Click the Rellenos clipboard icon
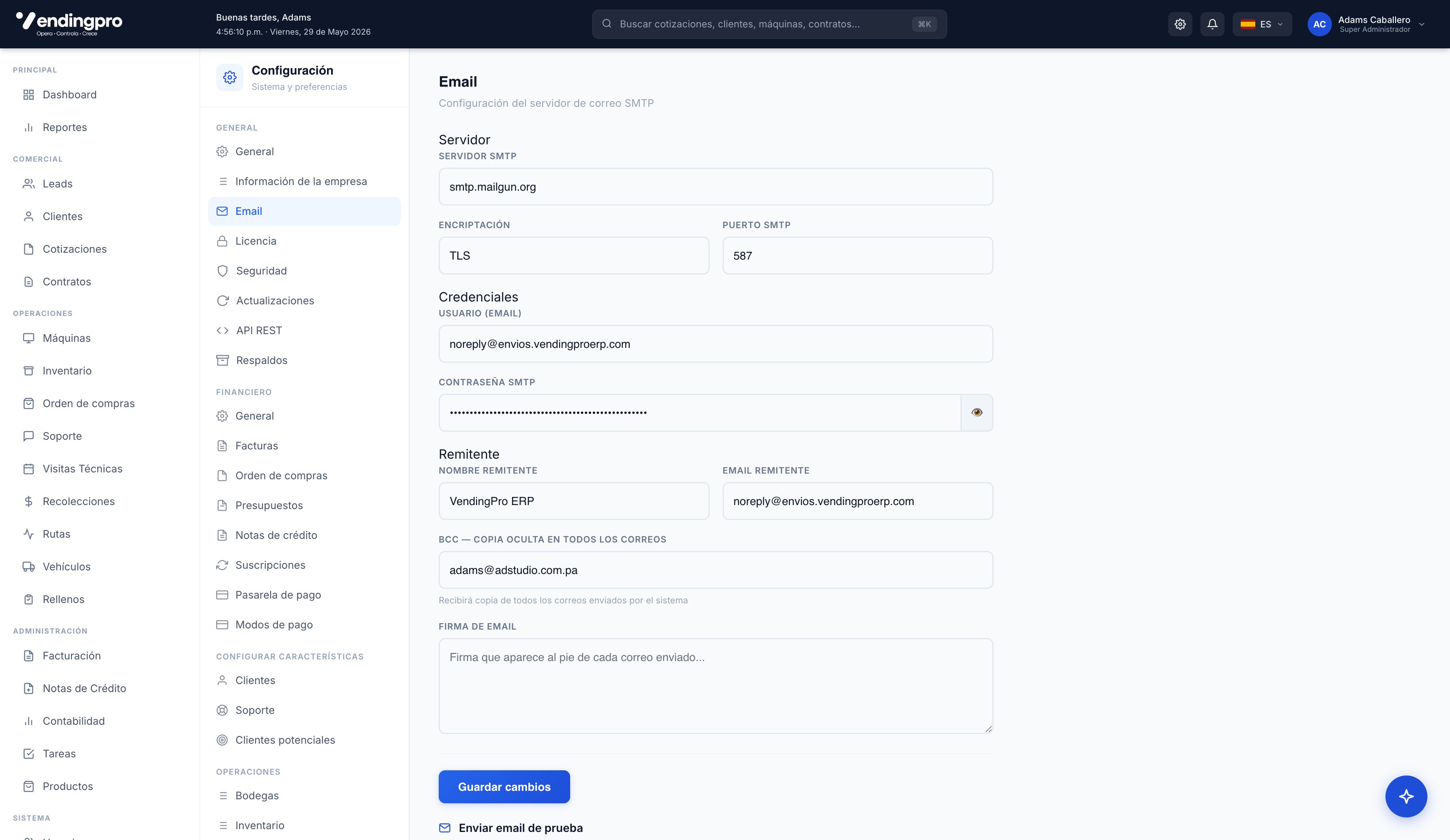Screen dimensions: 1450x840 (x=28, y=599)
